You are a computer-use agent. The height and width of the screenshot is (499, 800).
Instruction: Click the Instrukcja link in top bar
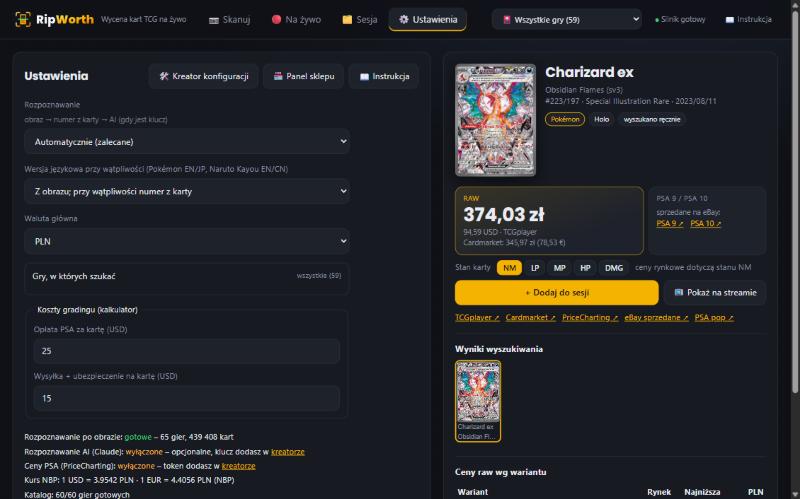(x=748, y=19)
